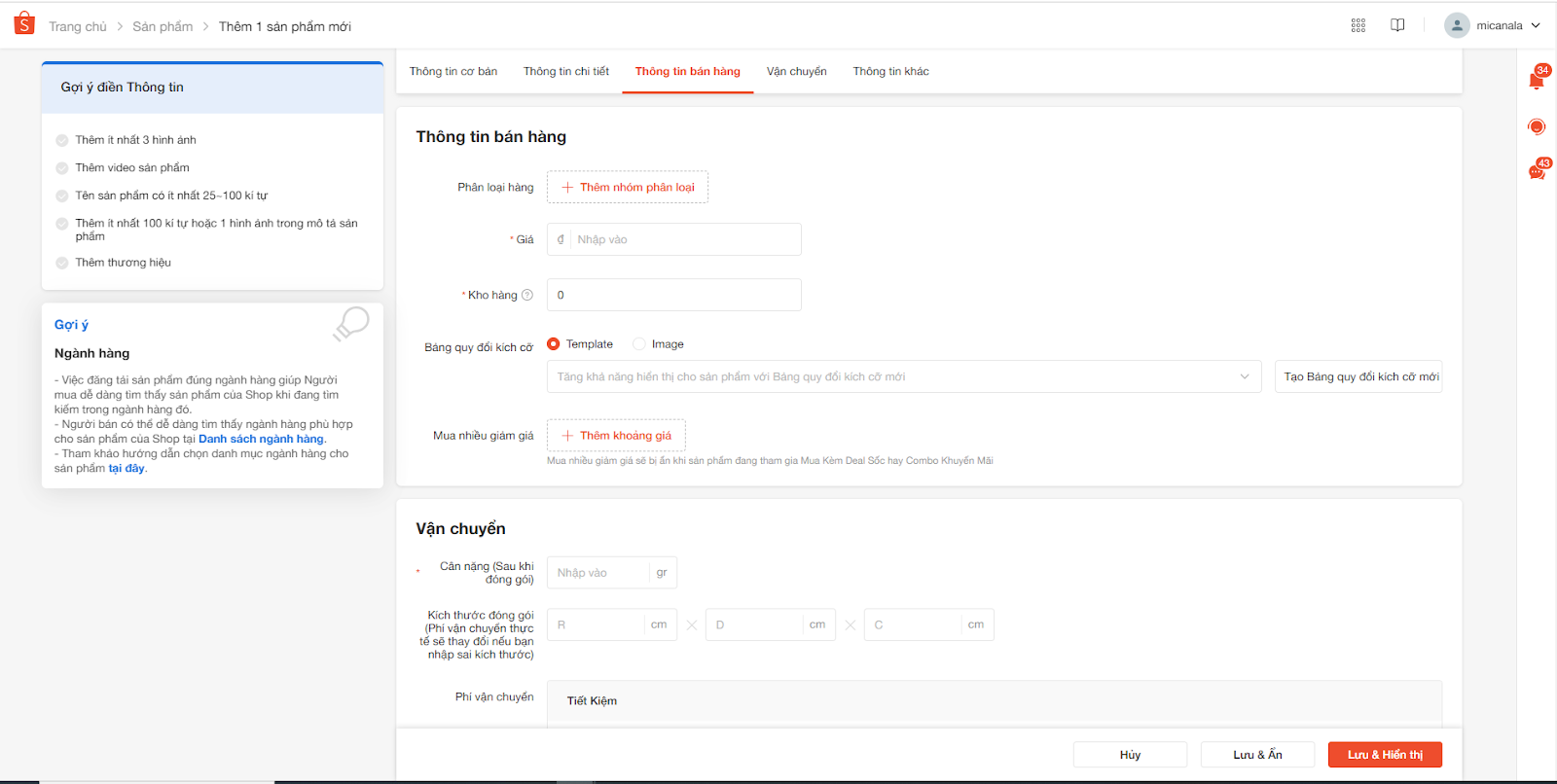Expand the Bảng quy đổi kích cỡ dropdown
Image resolution: width=1557 pixels, height=784 pixels.
pyautogui.click(x=1245, y=376)
